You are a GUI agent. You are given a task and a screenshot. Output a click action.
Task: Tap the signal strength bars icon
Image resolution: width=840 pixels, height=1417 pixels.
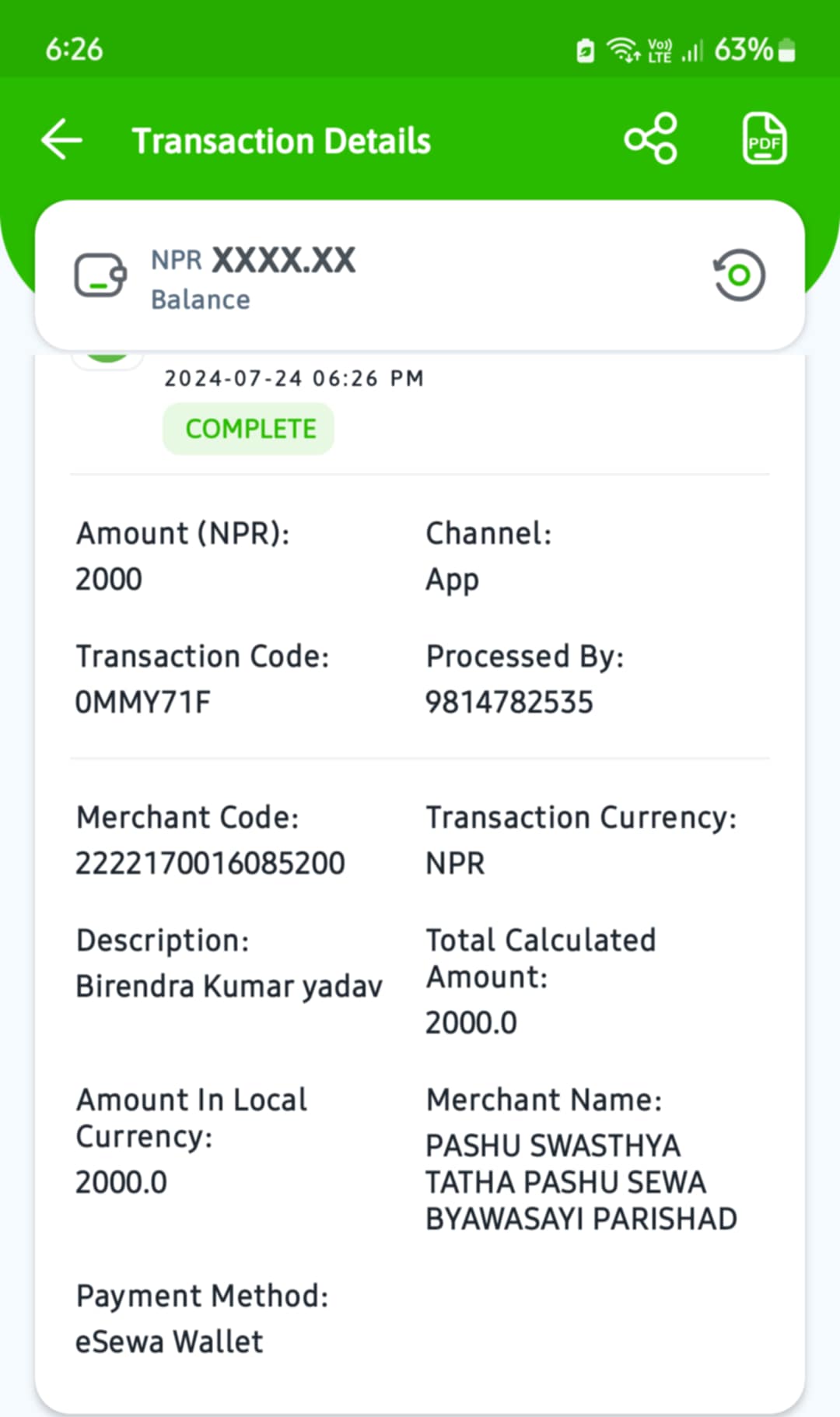coord(691,51)
